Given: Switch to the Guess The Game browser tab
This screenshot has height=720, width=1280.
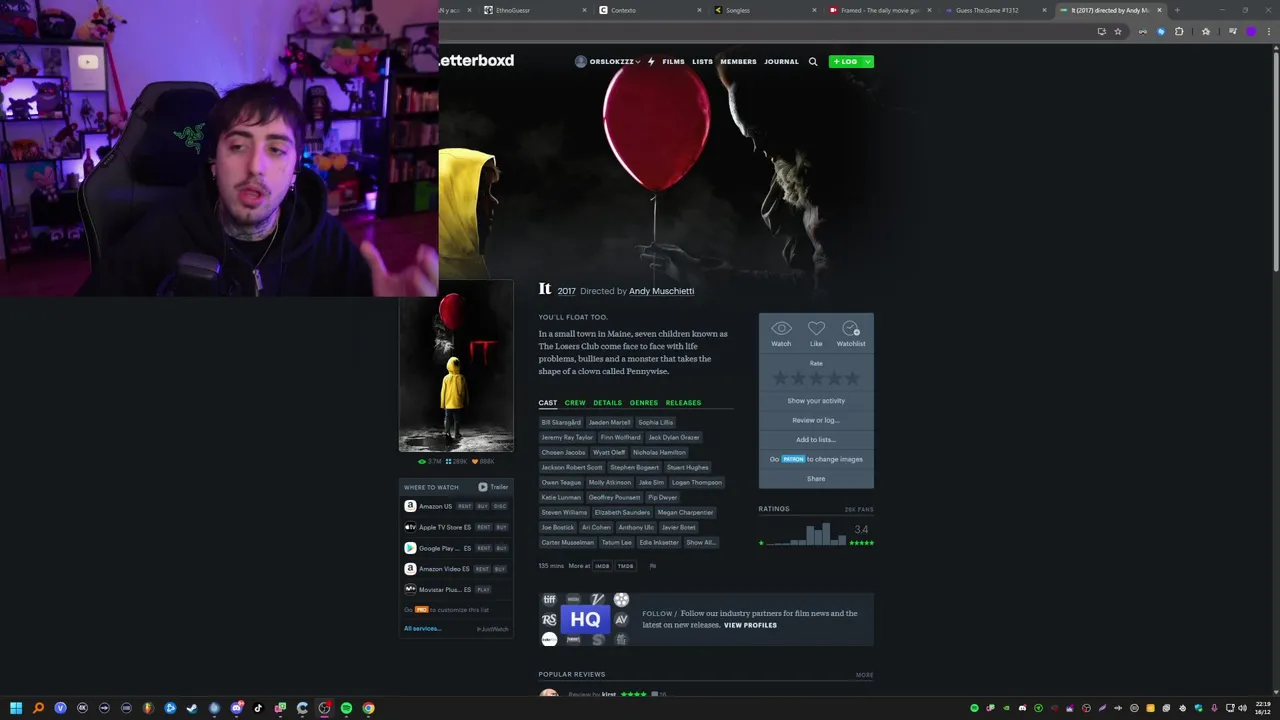Looking at the screenshot, I should 995,10.
